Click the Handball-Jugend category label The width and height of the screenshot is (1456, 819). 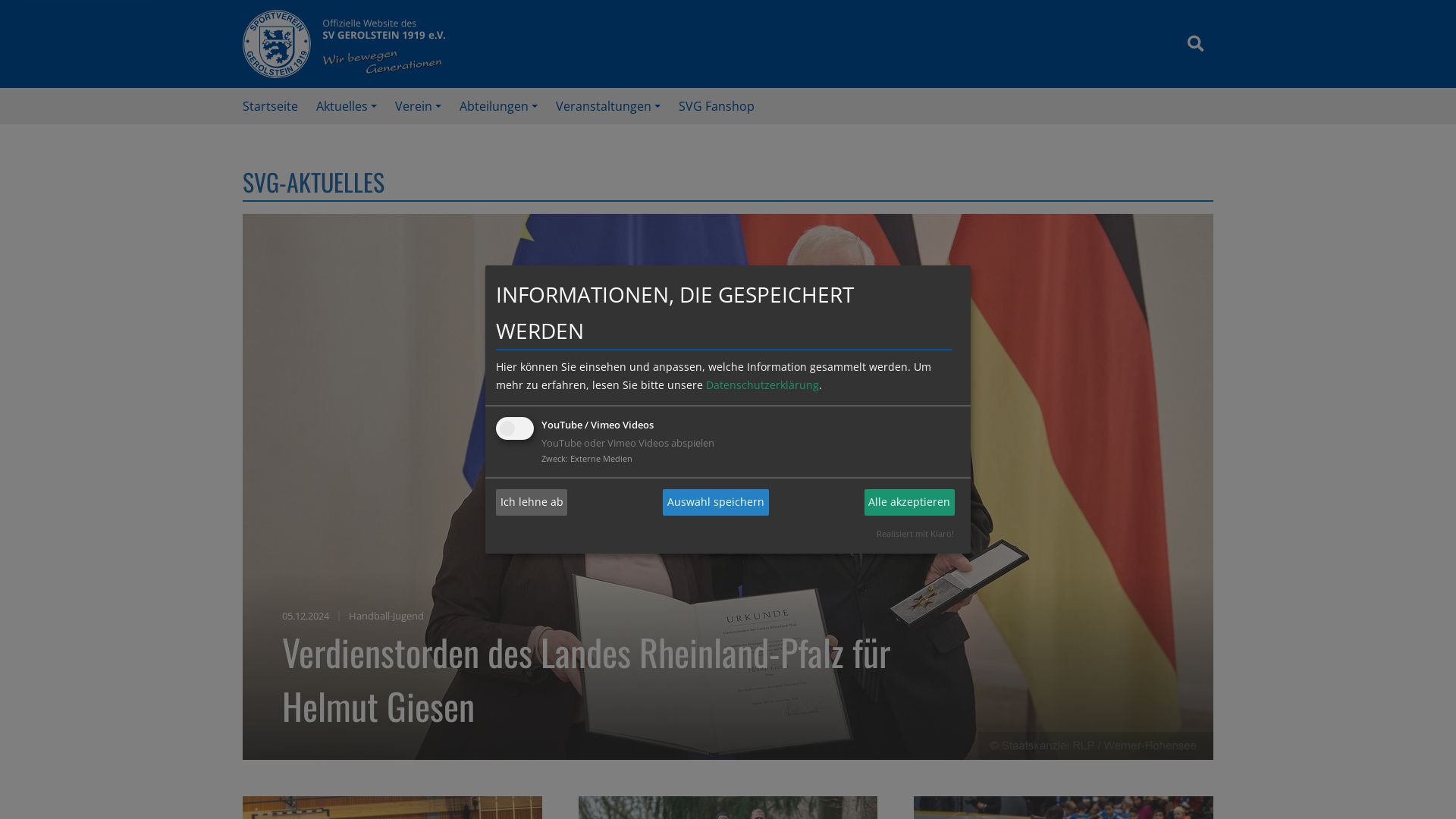pyautogui.click(x=386, y=616)
